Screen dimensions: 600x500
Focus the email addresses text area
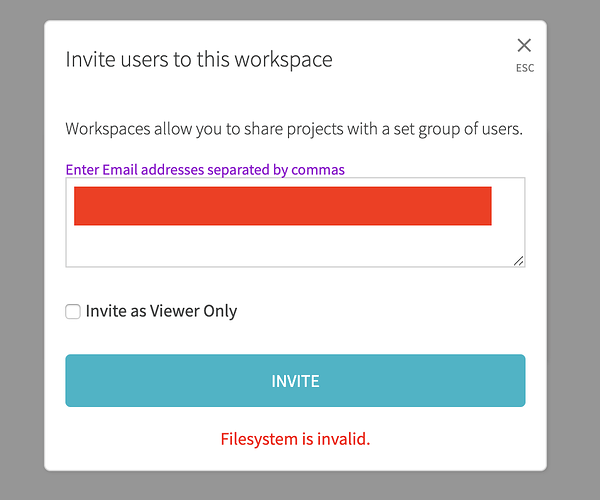[x=295, y=245]
